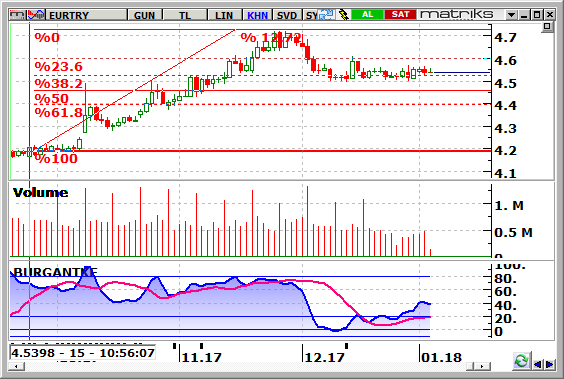564x379 pixels.
Task: Open the GUN period selector
Action: point(145,15)
